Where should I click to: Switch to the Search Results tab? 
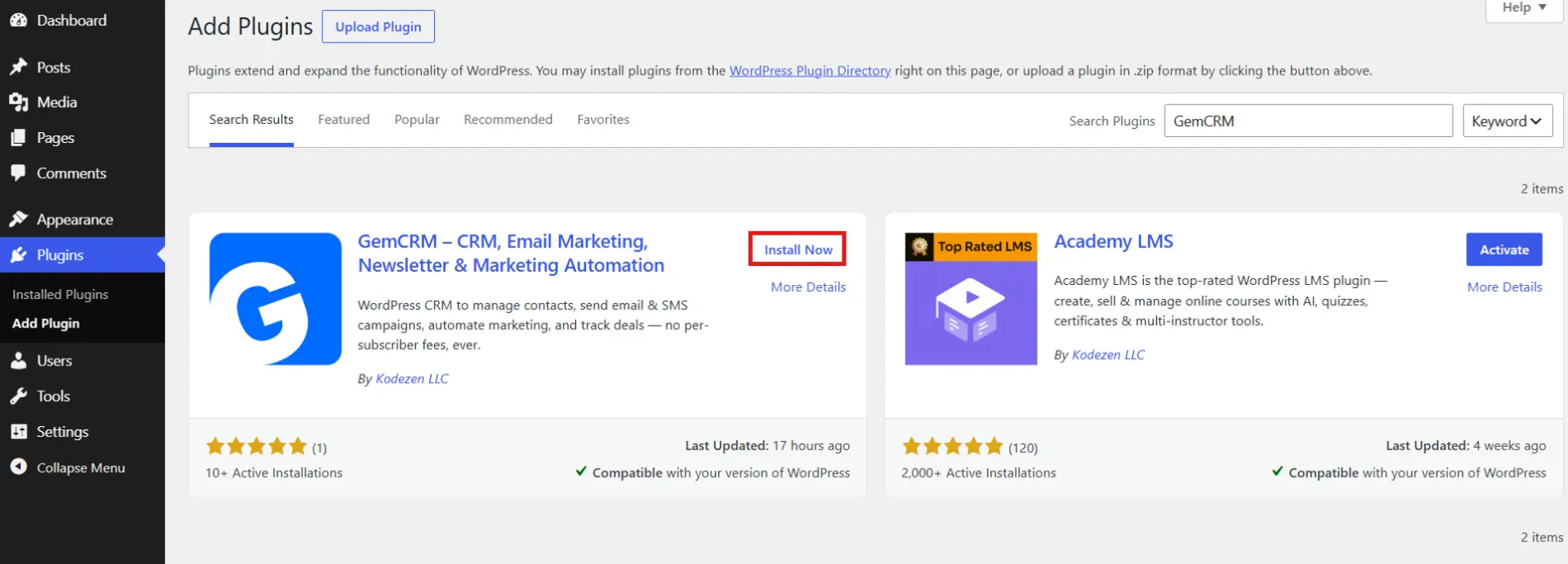coord(251,120)
